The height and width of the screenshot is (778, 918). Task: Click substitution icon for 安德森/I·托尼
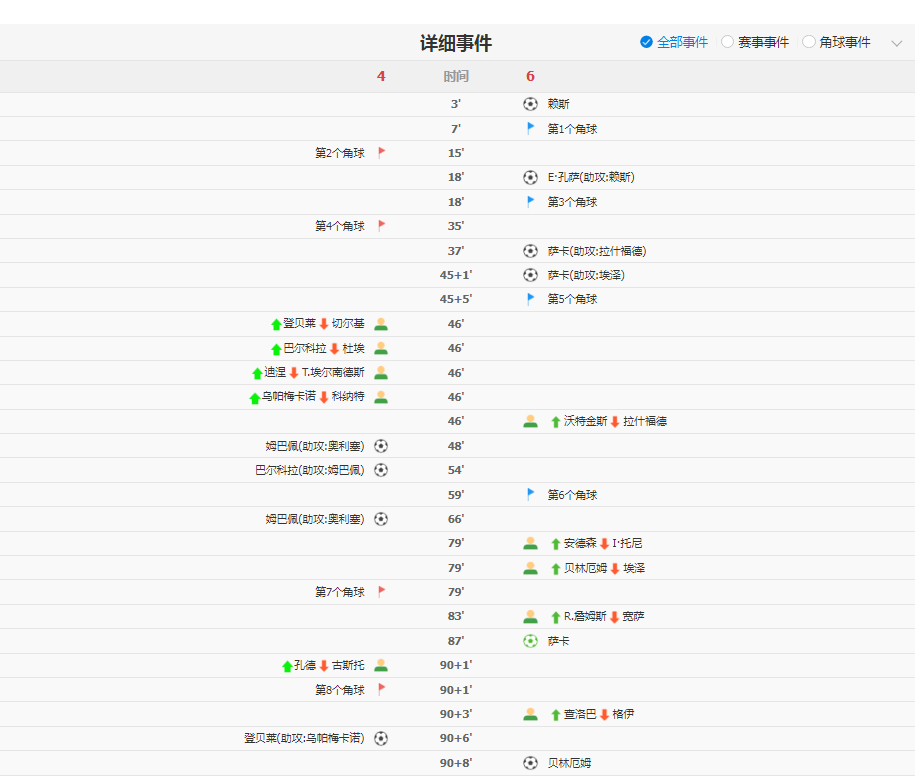pyautogui.click(x=530, y=544)
